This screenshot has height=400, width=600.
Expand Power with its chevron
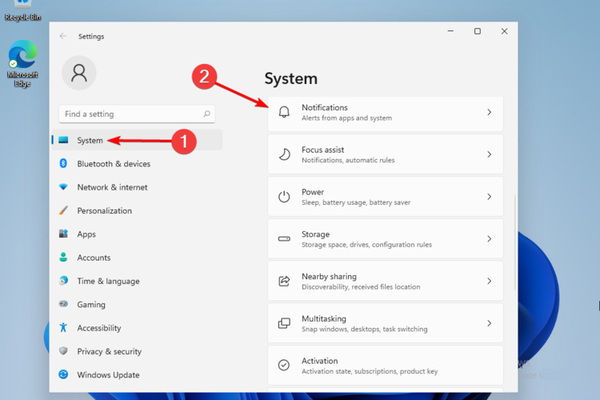(489, 197)
